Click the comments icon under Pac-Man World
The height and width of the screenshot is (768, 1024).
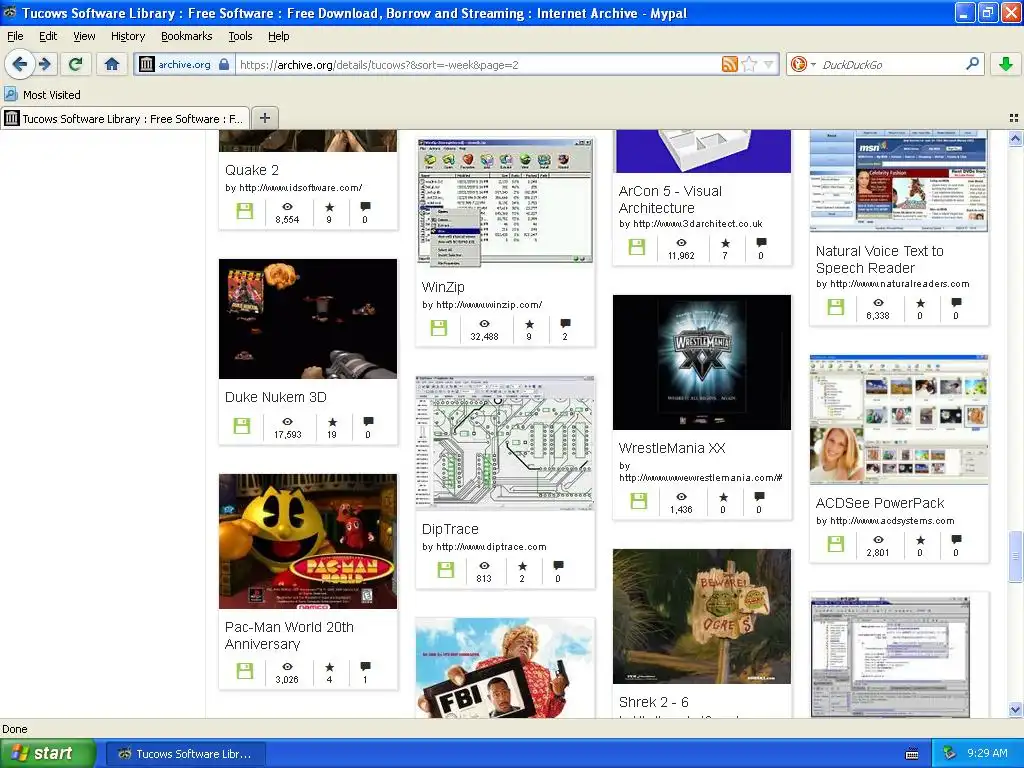tap(365, 666)
